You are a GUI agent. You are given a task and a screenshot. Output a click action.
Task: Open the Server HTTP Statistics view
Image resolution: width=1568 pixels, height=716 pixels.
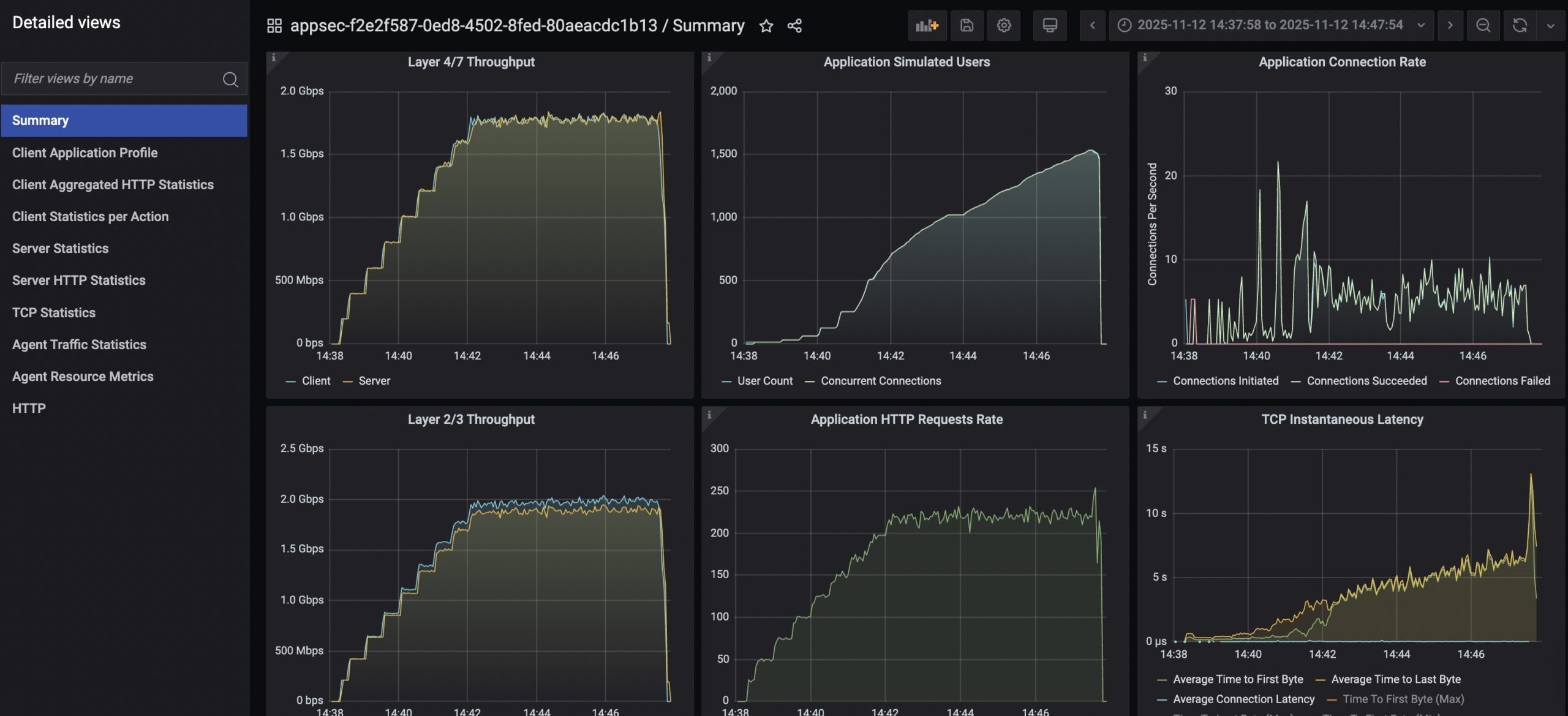click(x=79, y=281)
